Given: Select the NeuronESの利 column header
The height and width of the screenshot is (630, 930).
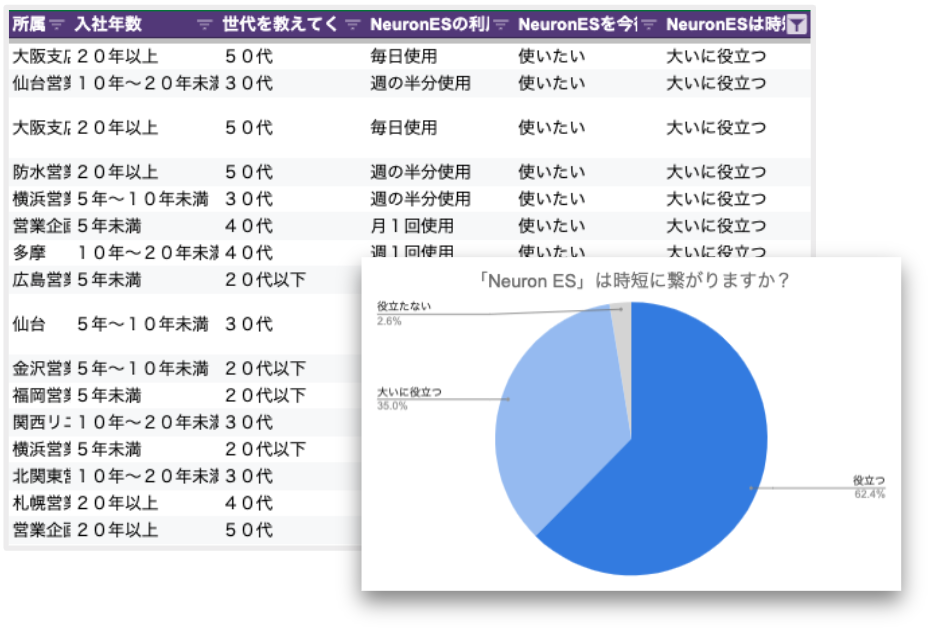Looking at the screenshot, I should click(x=430, y=24).
